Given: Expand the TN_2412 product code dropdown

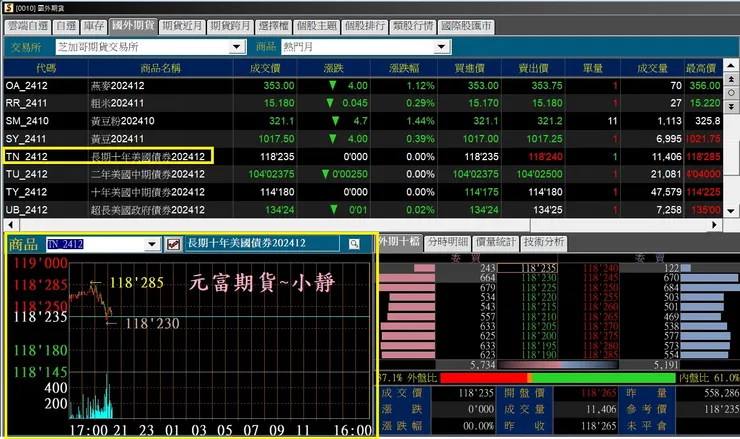Looking at the screenshot, I should tap(151, 244).
